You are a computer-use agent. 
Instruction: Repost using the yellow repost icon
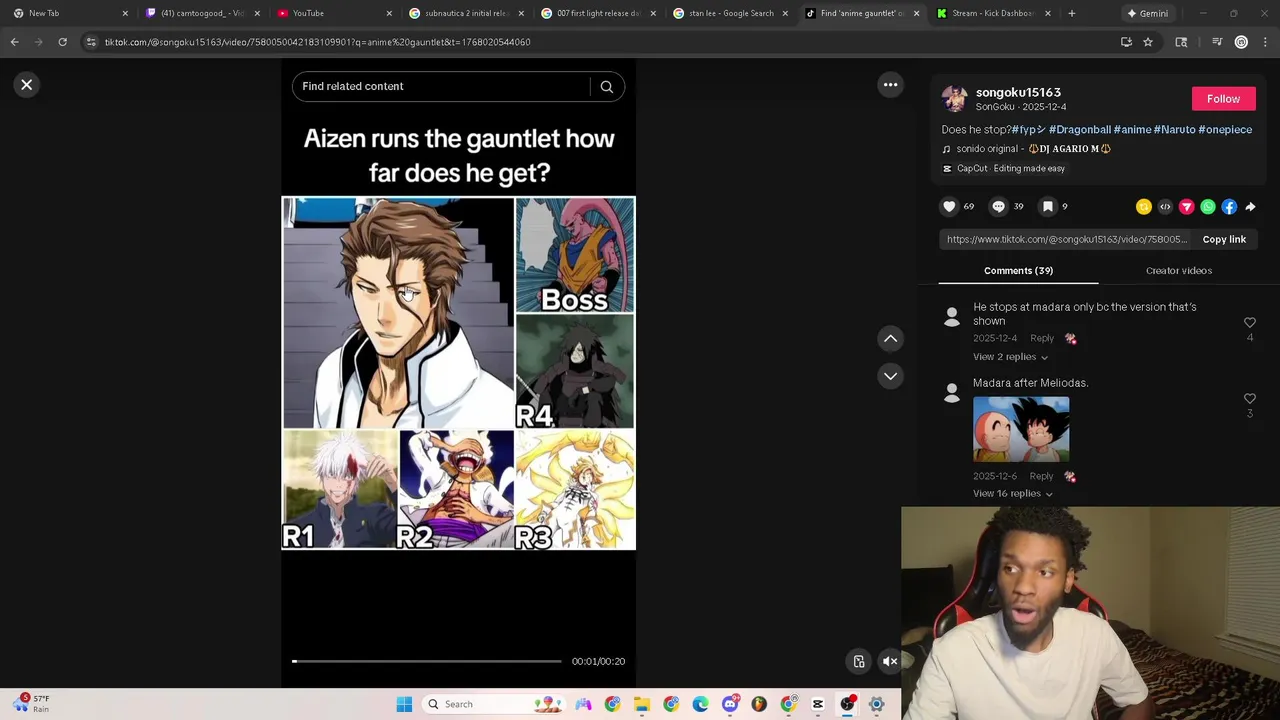[1144, 207]
